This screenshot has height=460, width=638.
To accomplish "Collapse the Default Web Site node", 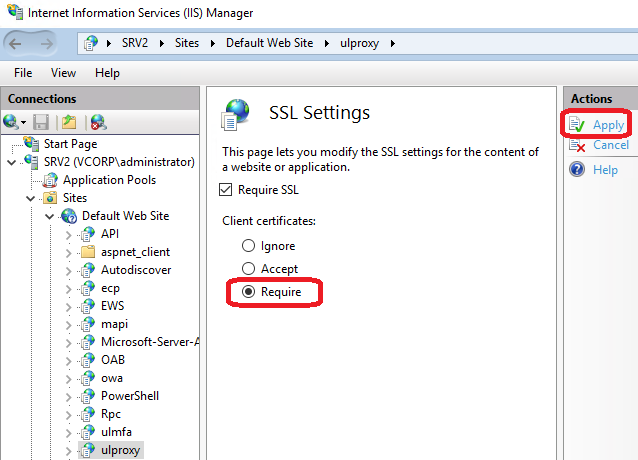I will 49,216.
